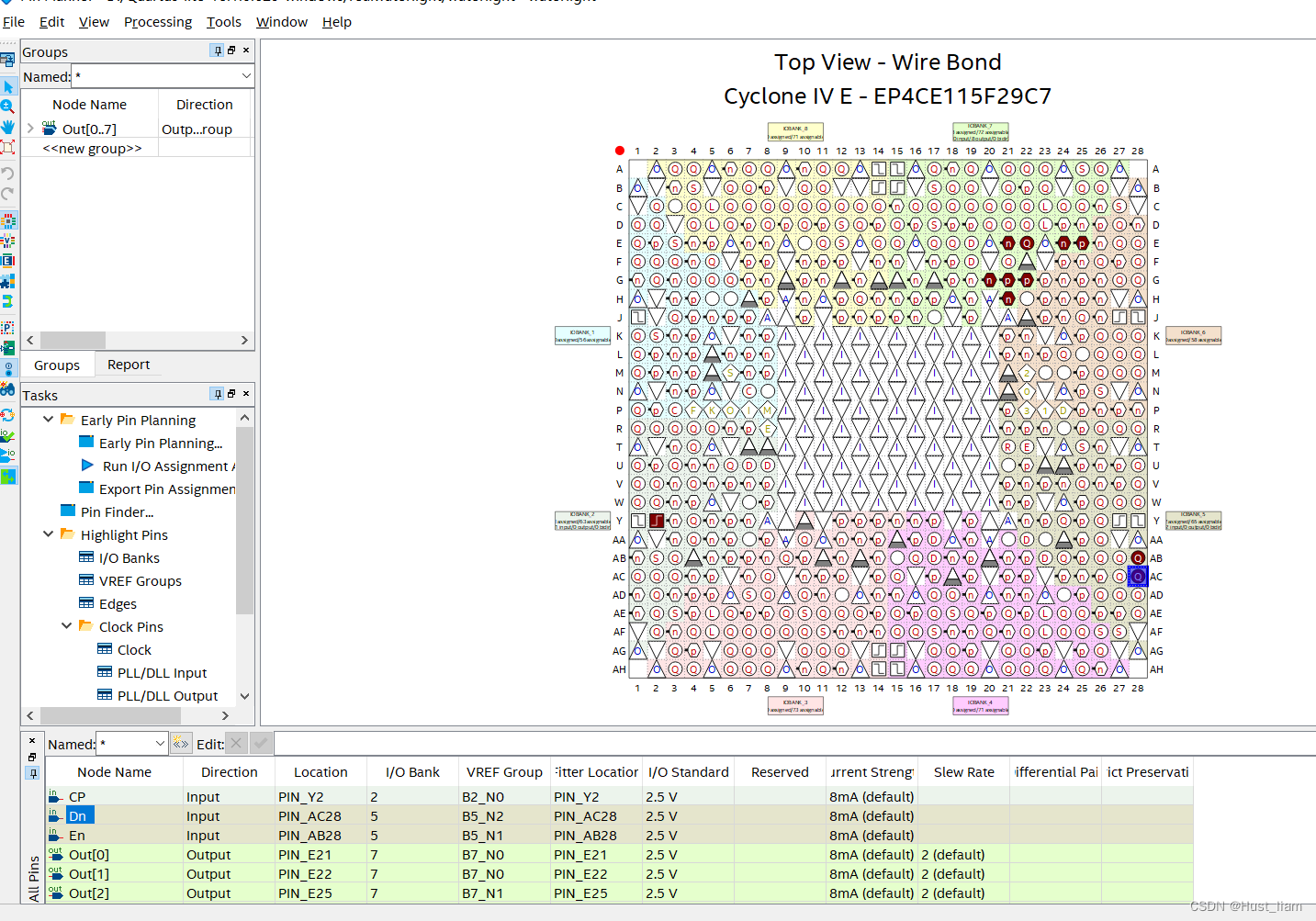This screenshot has height=921, width=1316.
Task: Select the arrow Selection tool
Action: point(8,86)
